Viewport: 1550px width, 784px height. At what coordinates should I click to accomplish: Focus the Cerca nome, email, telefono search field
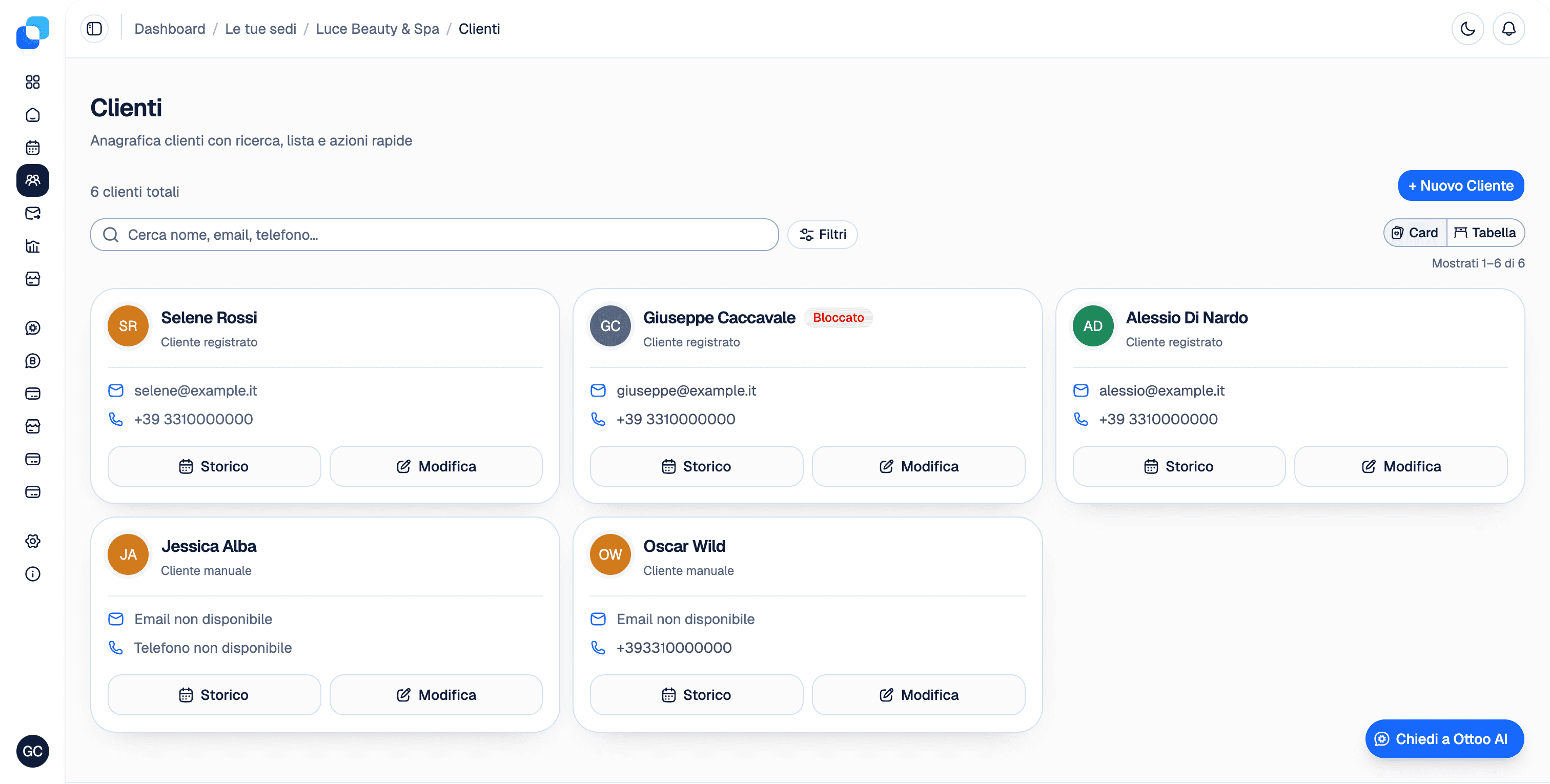435,235
